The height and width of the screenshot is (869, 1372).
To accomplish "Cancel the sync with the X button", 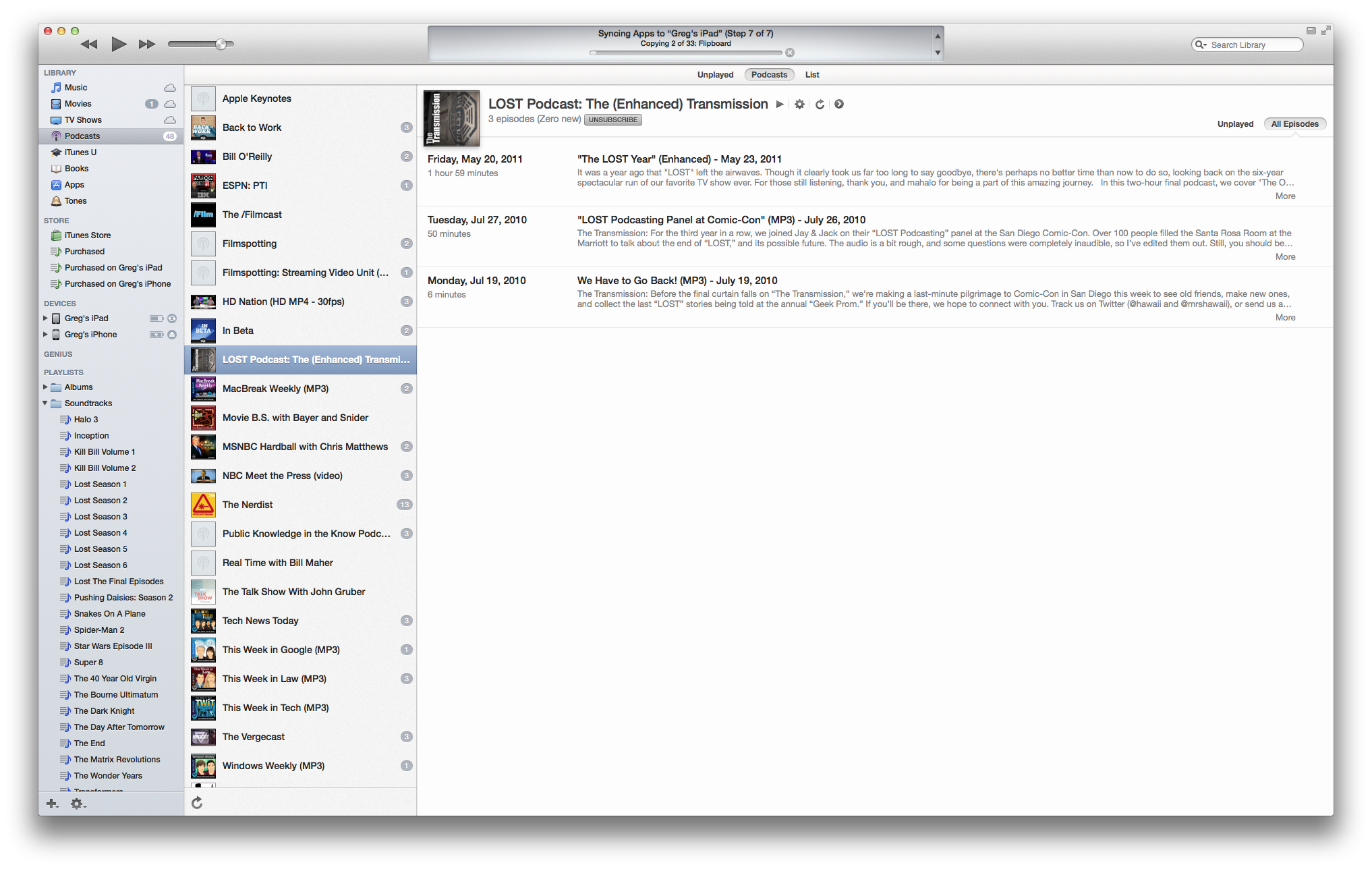I will (x=790, y=53).
